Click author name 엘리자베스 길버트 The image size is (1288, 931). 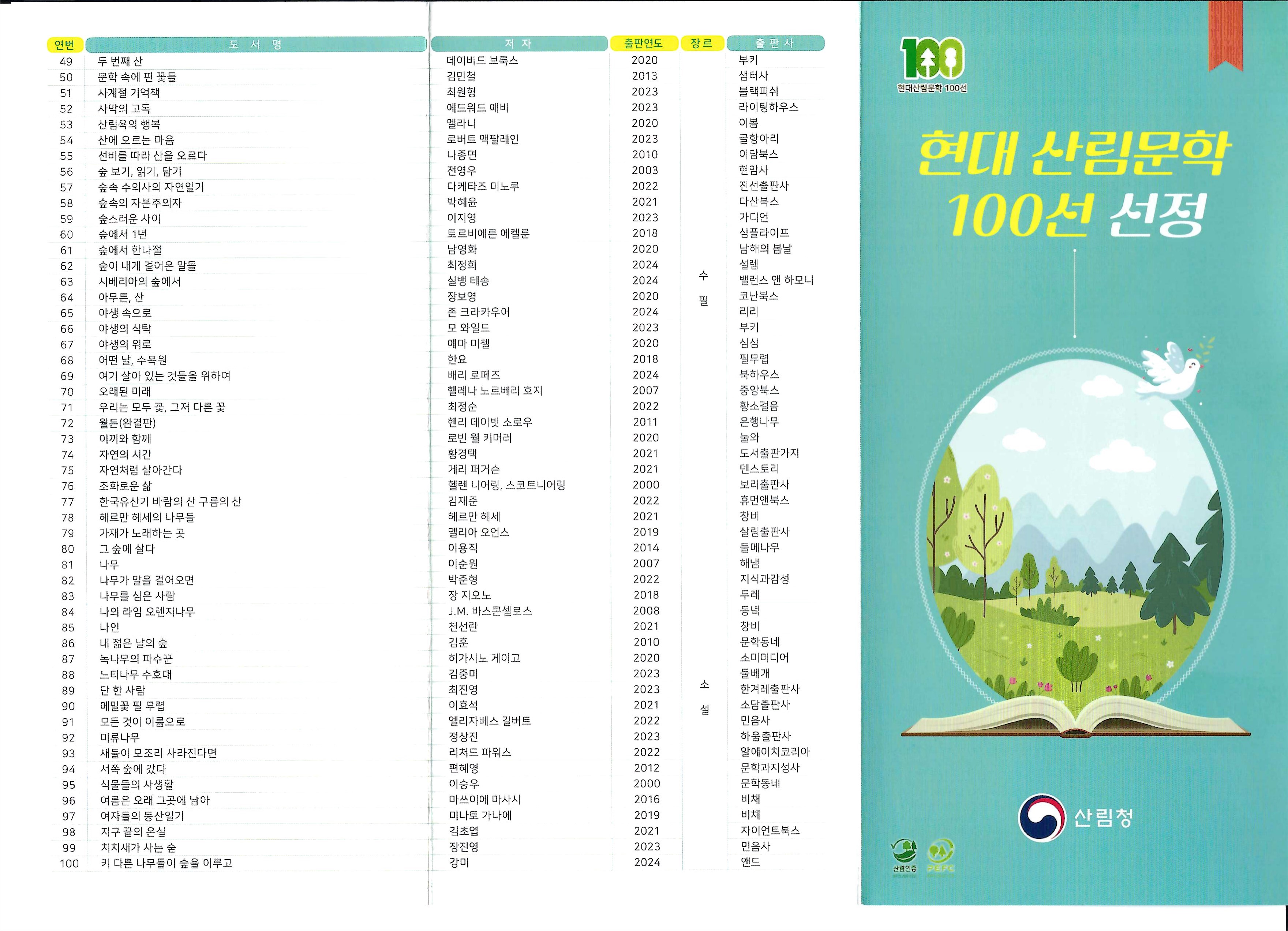point(490,721)
